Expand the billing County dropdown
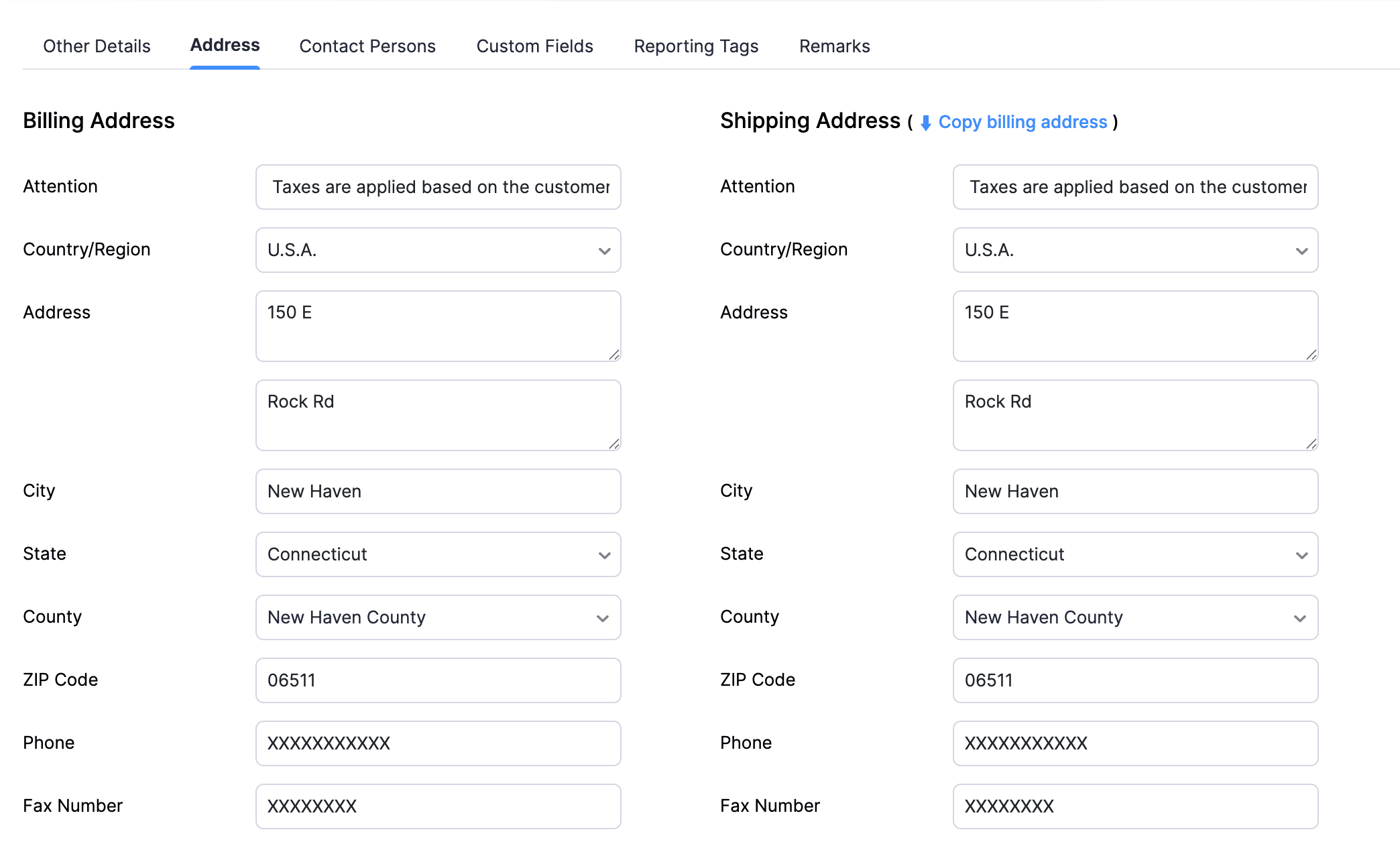The width and height of the screenshot is (1400, 846). coord(438,617)
